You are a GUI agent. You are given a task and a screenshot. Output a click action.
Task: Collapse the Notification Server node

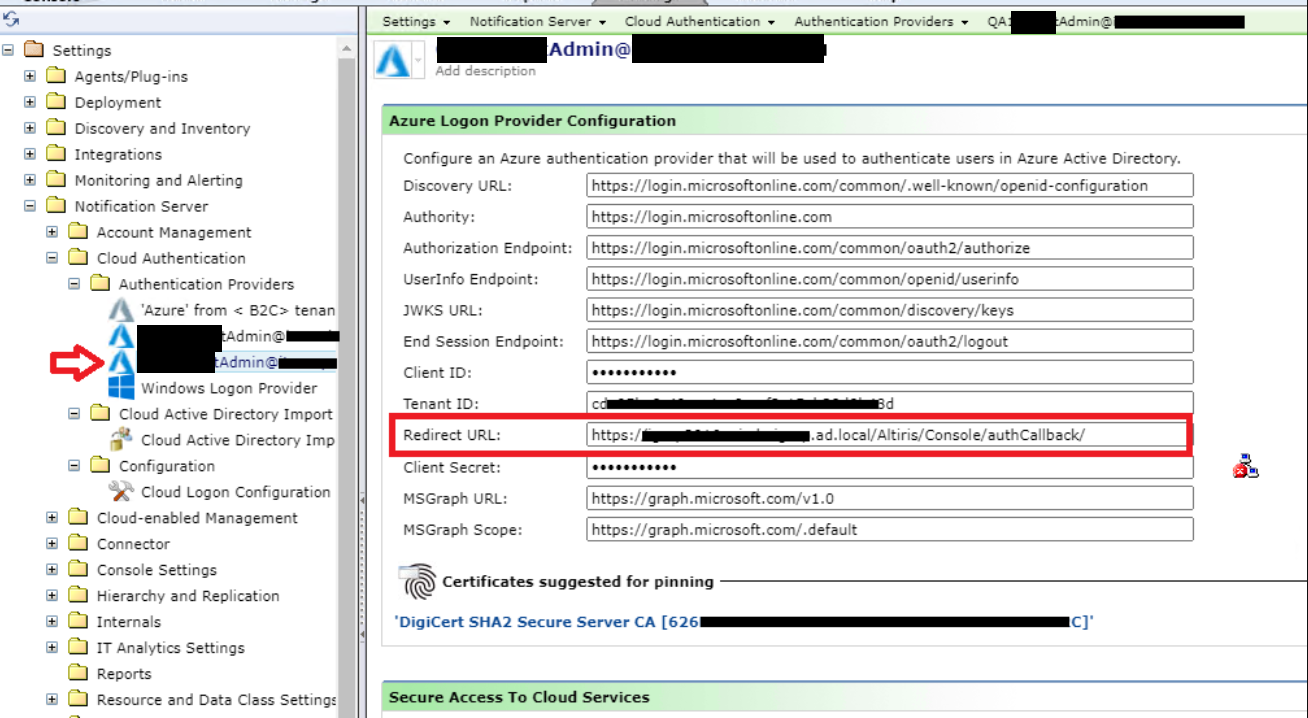click(30, 206)
